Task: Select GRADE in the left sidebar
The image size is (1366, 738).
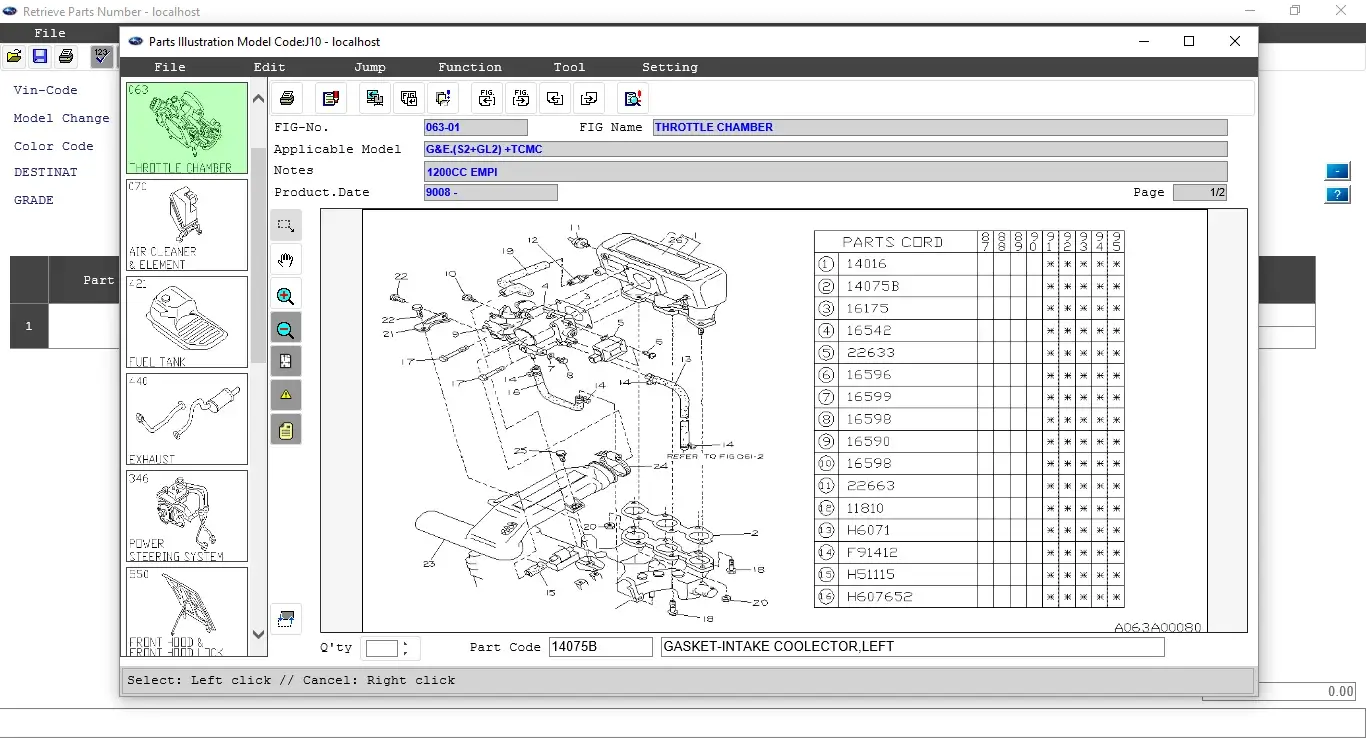Action: point(33,199)
